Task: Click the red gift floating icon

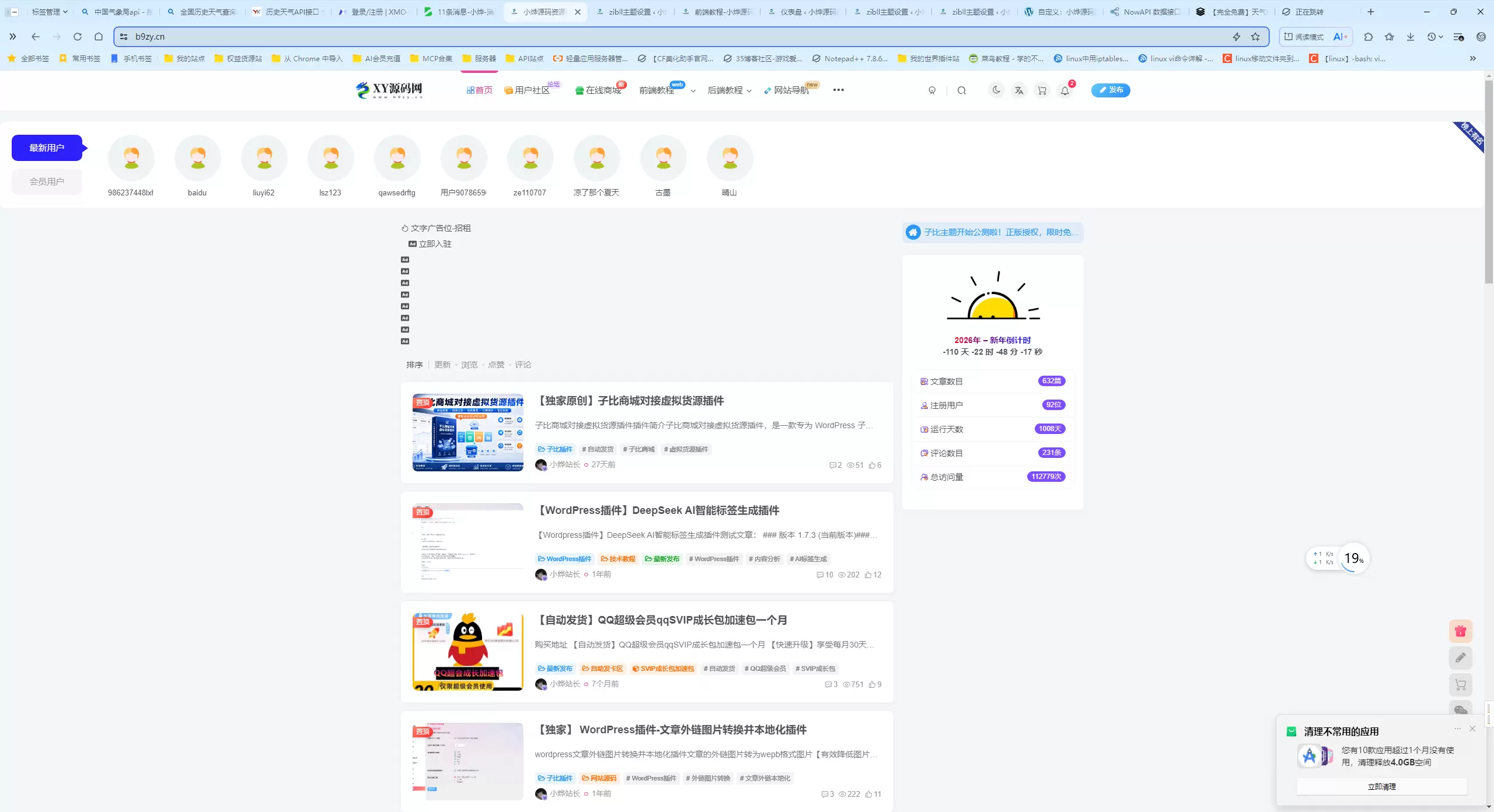Action: tap(1461, 631)
